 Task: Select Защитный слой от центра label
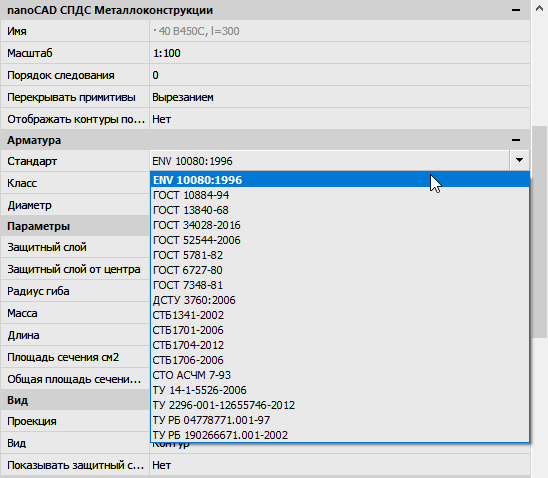click(x=74, y=269)
